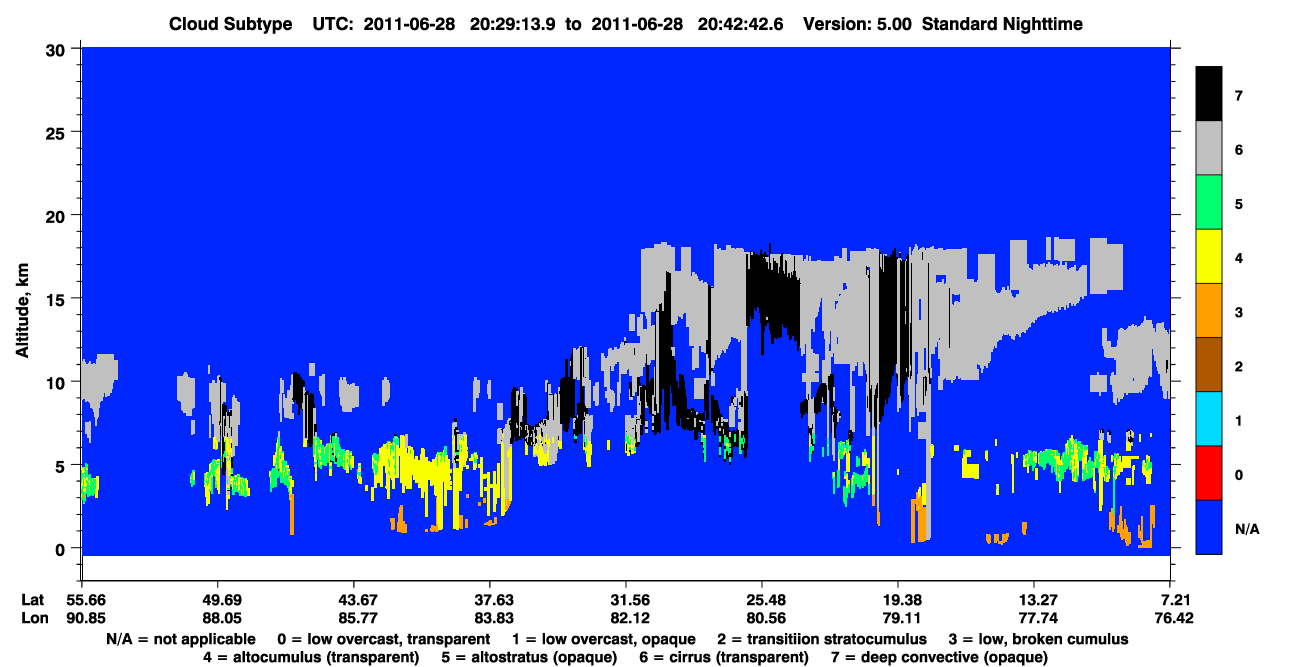Click the orange color swatch labeled 3
The width and height of the screenshot is (1300, 667).
pyautogui.click(x=1209, y=311)
